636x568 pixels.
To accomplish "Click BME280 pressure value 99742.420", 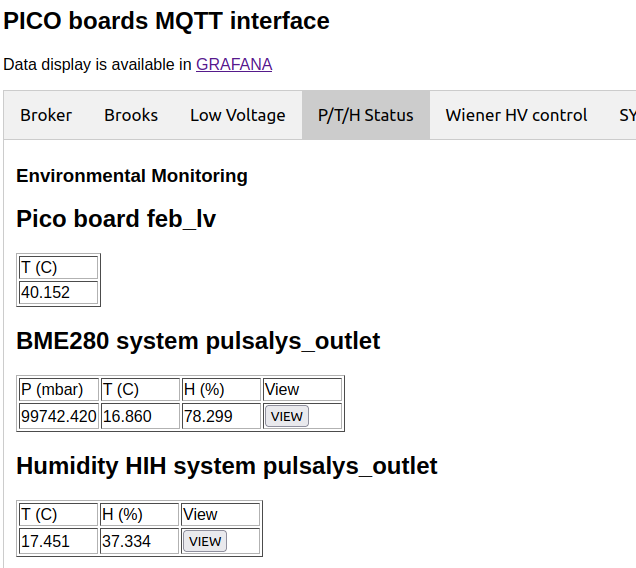I will [59, 416].
